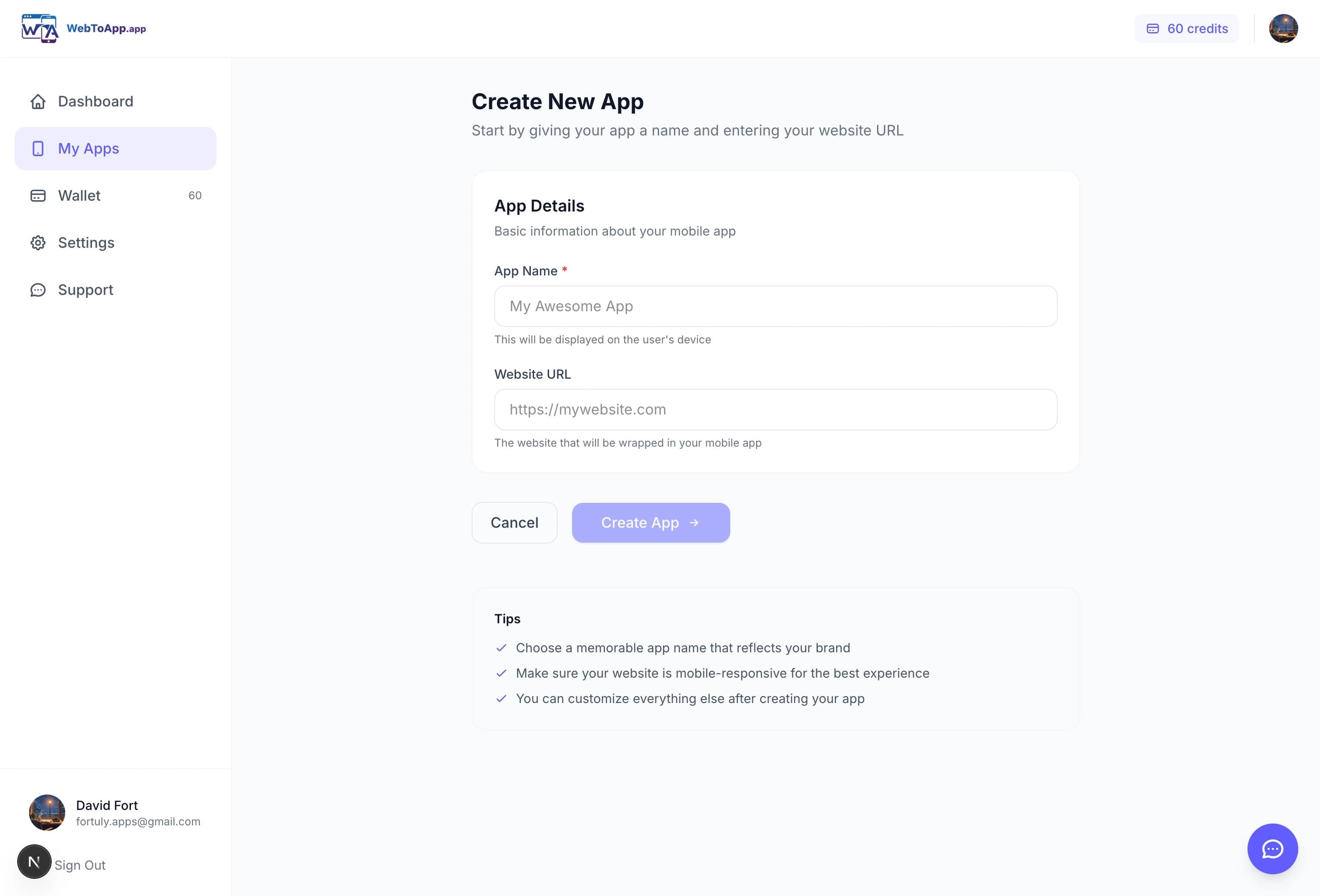Open the profile avatar in top right
Image resolution: width=1320 pixels, height=896 pixels.
[1284, 28]
